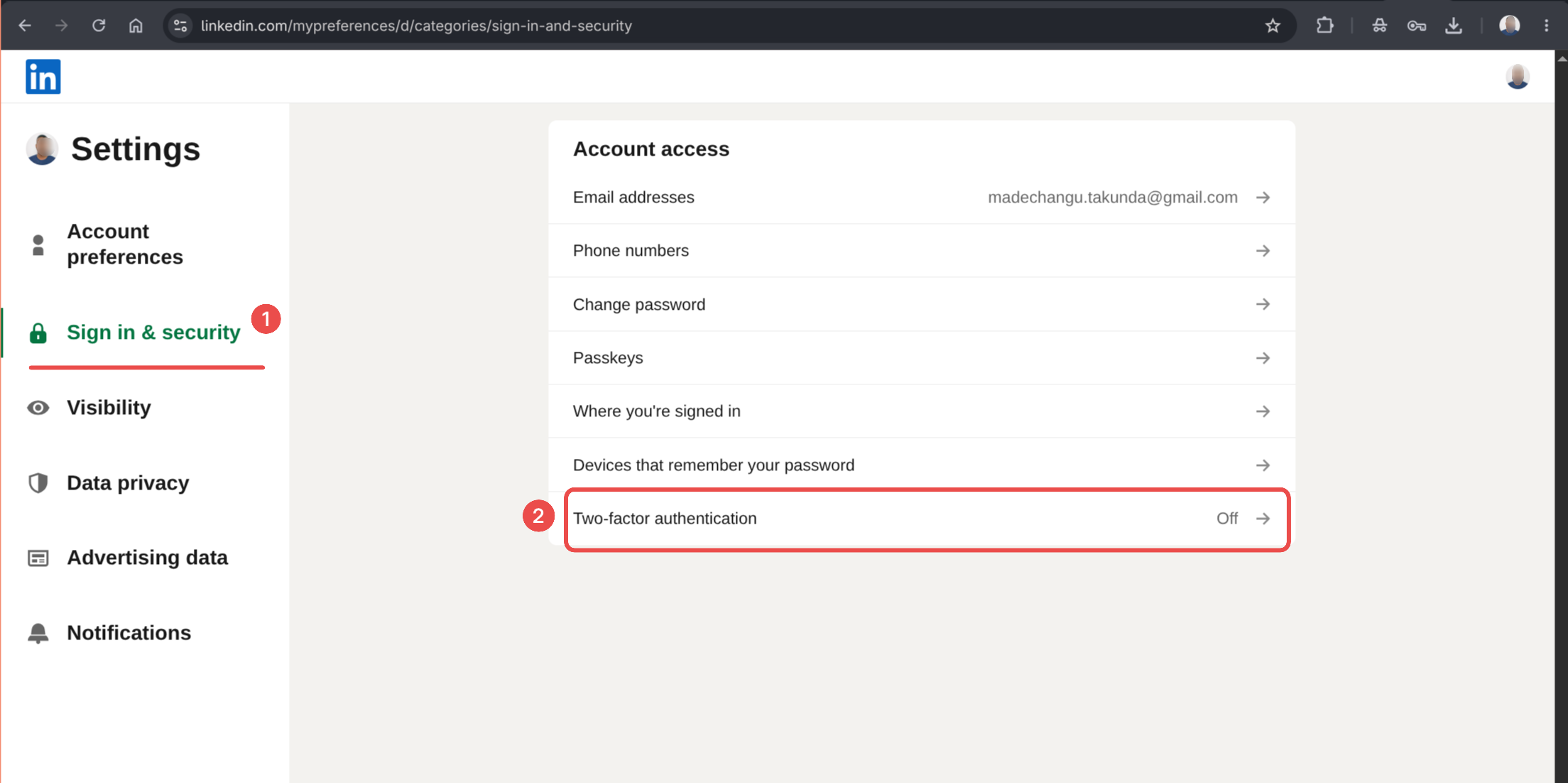This screenshot has height=783, width=1568.
Task: Click the Visibility eye icon
Action: 38,408
